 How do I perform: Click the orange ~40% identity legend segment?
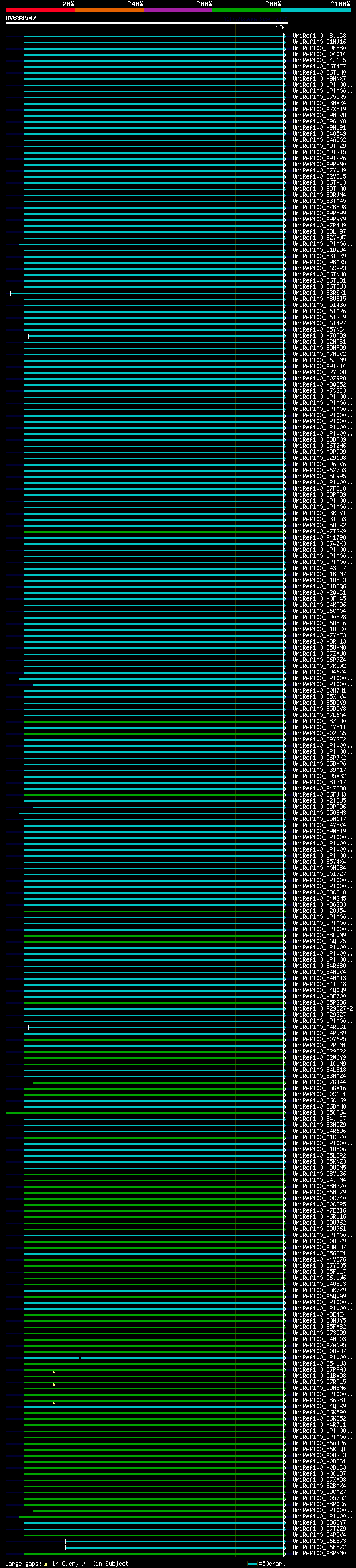pos(109,10)
